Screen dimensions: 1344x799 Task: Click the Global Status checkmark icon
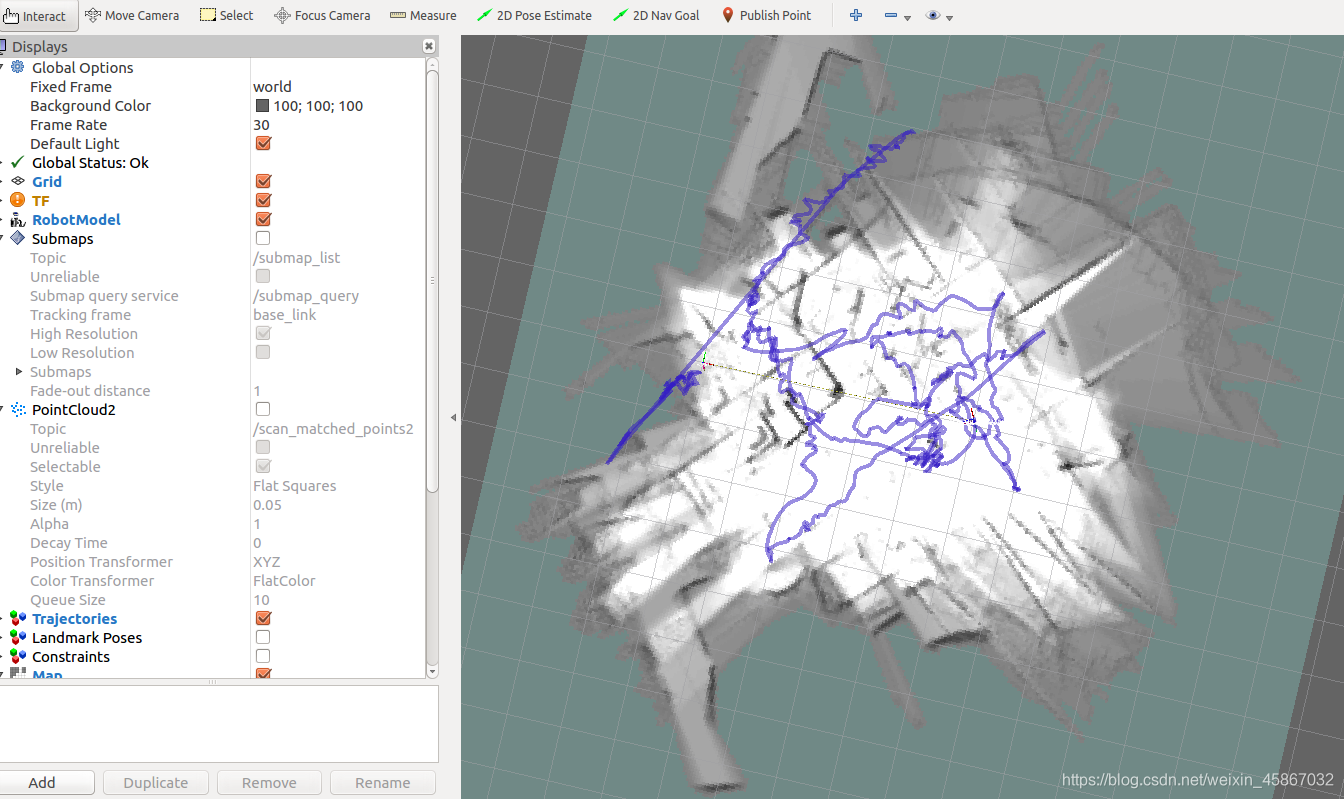point(17,162)
